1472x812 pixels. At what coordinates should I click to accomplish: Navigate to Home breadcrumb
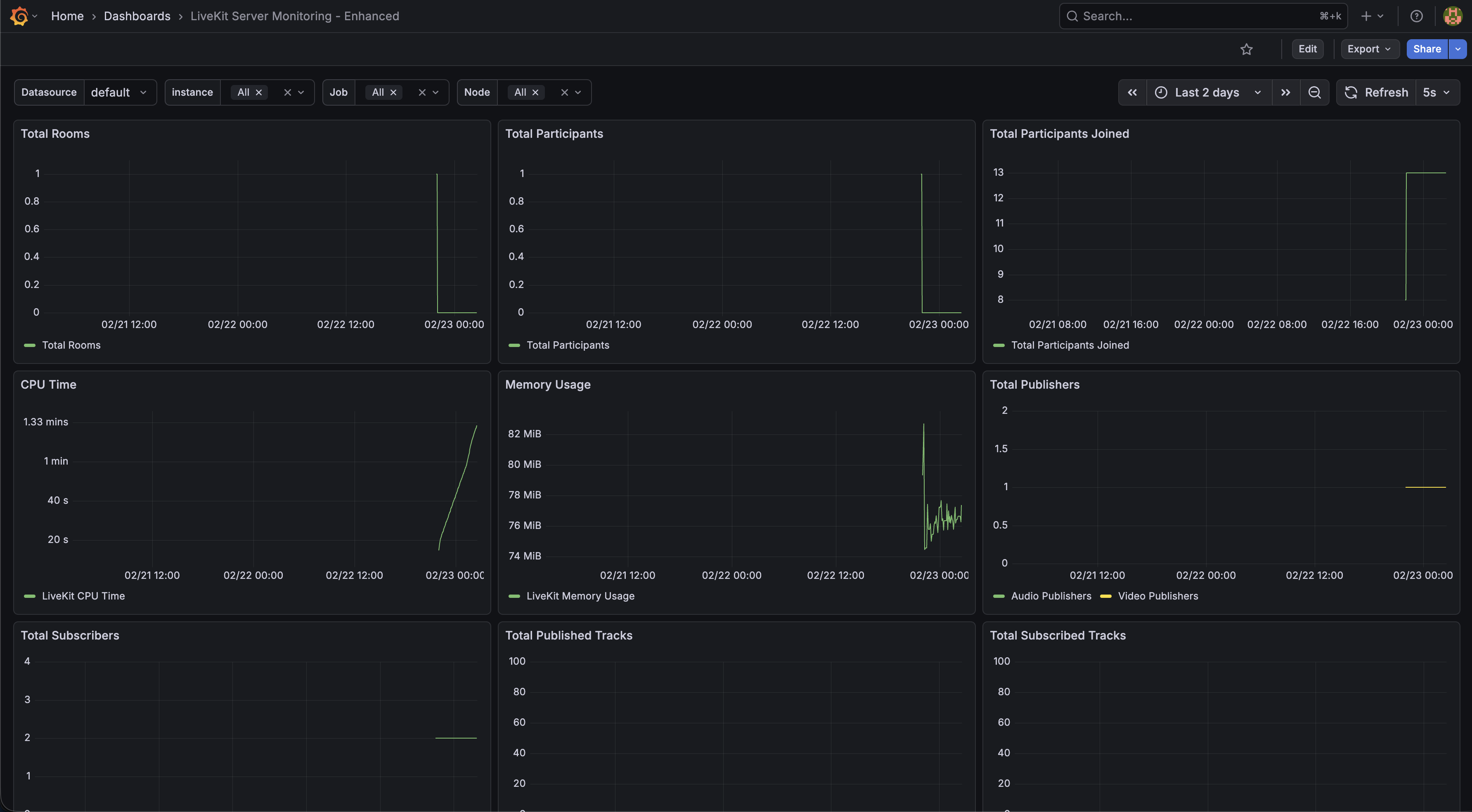(x=67, y=16)
